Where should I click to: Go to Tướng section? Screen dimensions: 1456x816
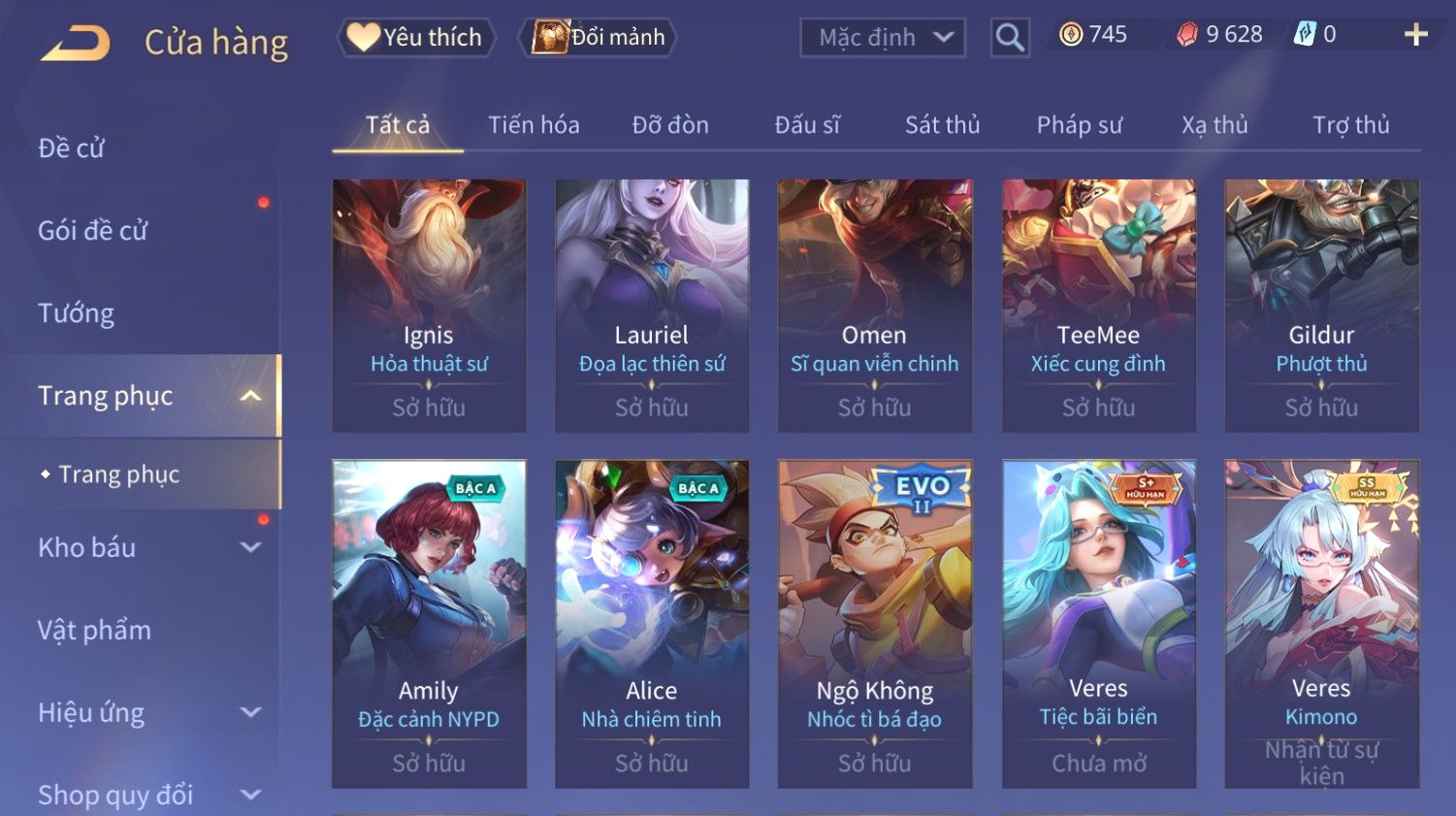tap(77, 313)
